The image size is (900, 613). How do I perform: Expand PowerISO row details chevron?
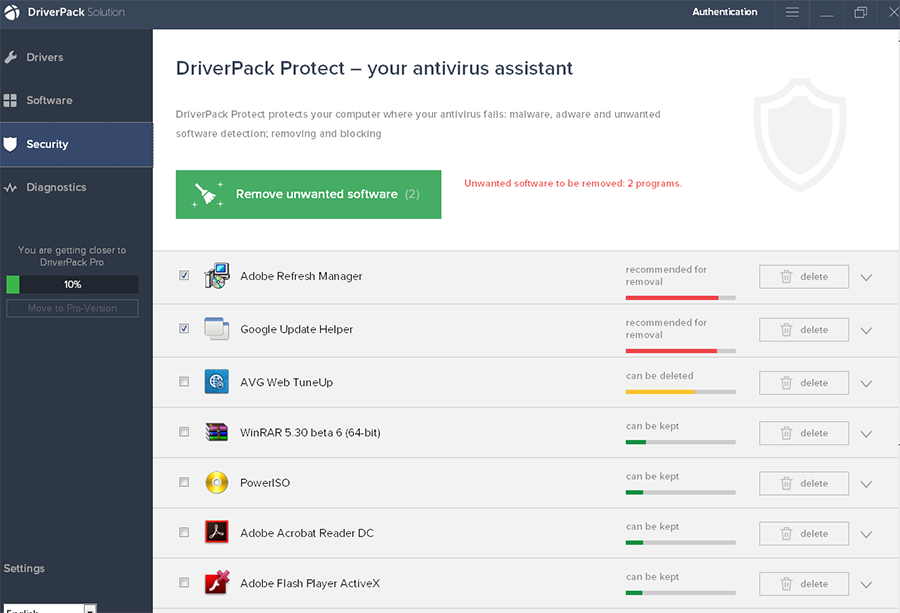pos(866,484)
